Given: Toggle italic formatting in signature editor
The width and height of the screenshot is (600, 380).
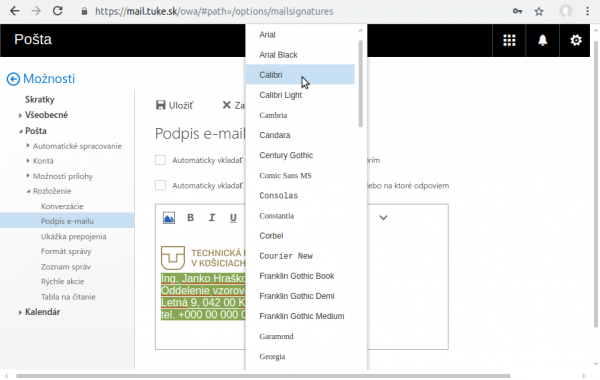Looking at the screenshot, I should (x=212, y=218).
